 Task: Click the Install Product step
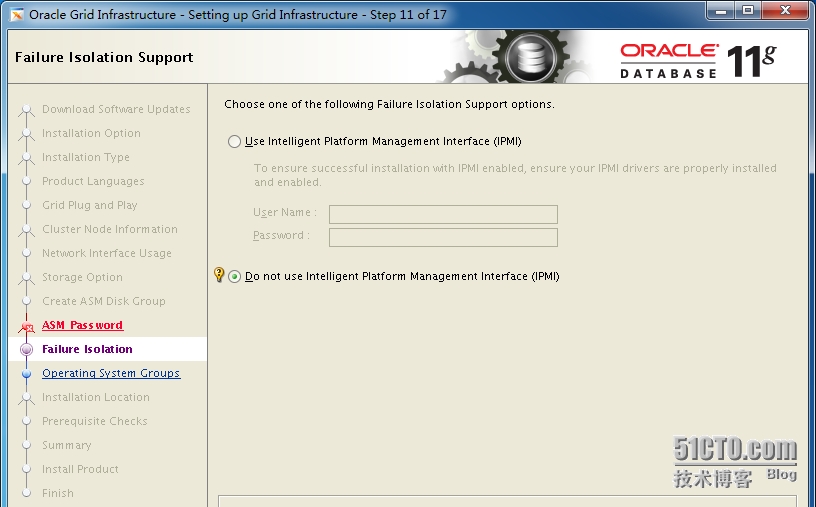click(80, 469)
